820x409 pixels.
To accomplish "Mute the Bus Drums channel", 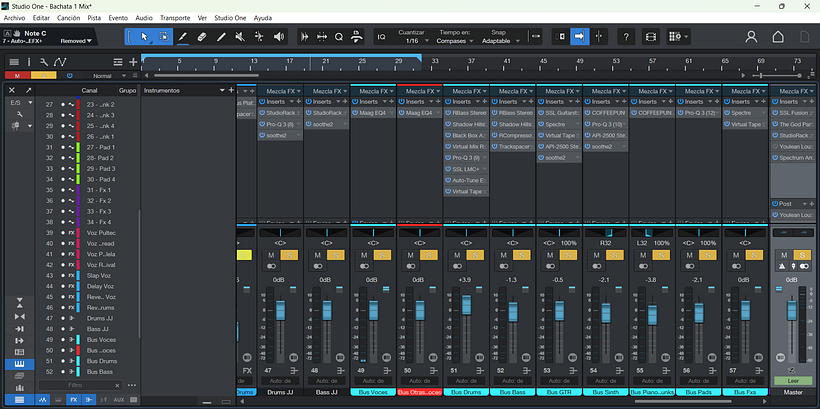I will coord(457,256).
